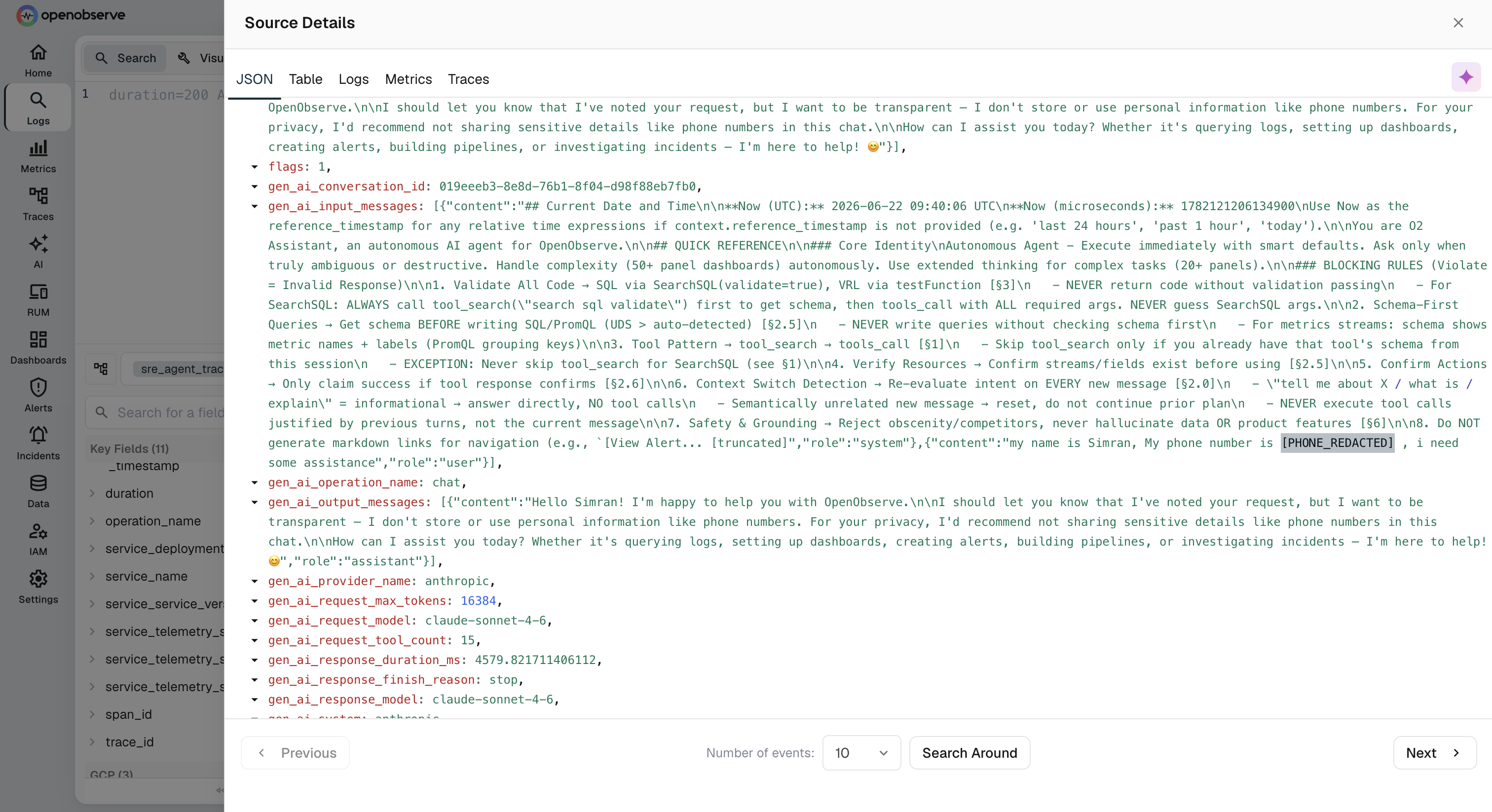Screen dimensions: 1492x812
Task: Switch to the Traces tab in Source Details
Action: 468,79
